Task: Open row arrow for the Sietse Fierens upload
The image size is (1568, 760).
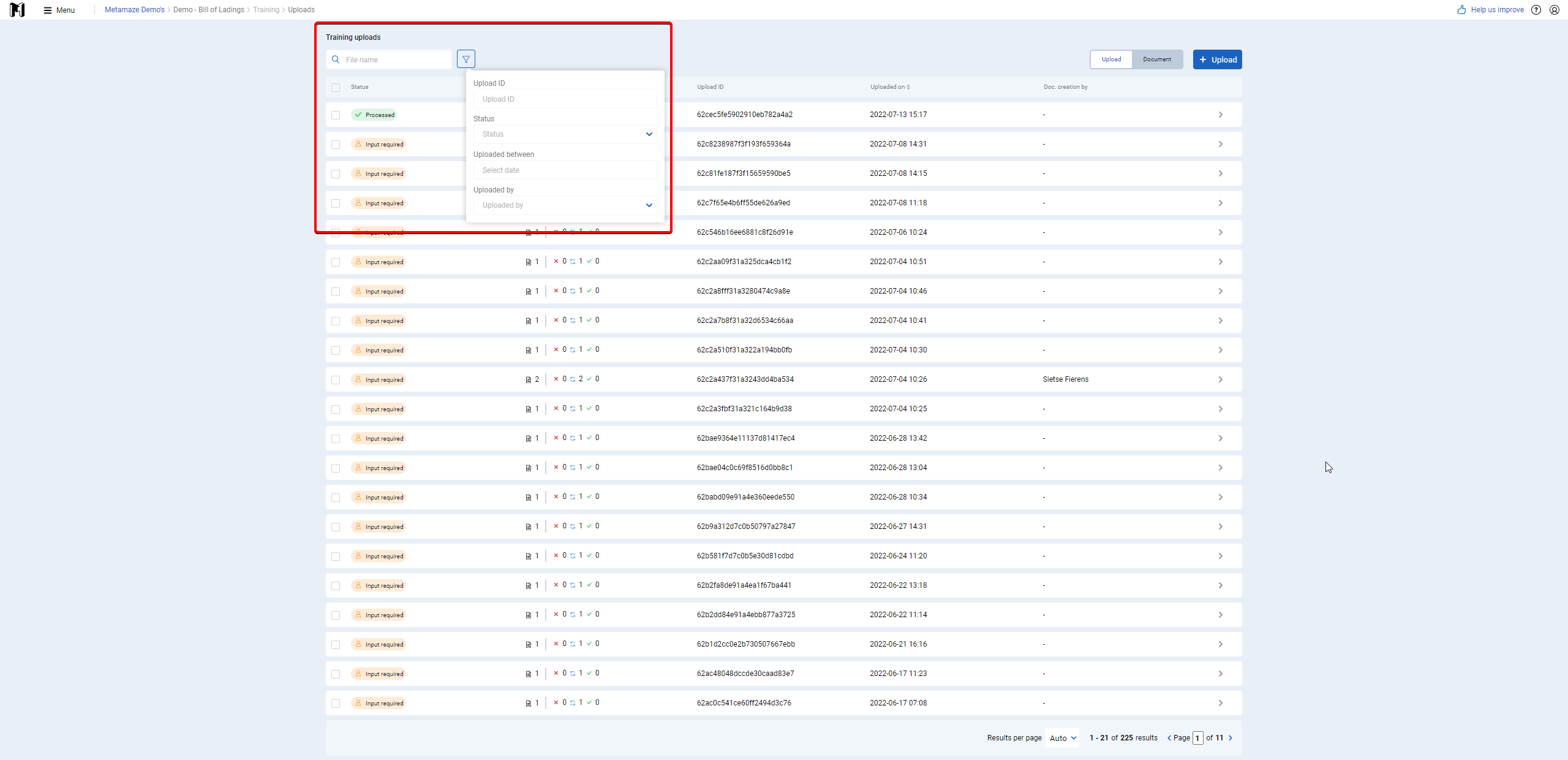Action: [1220, 379]
